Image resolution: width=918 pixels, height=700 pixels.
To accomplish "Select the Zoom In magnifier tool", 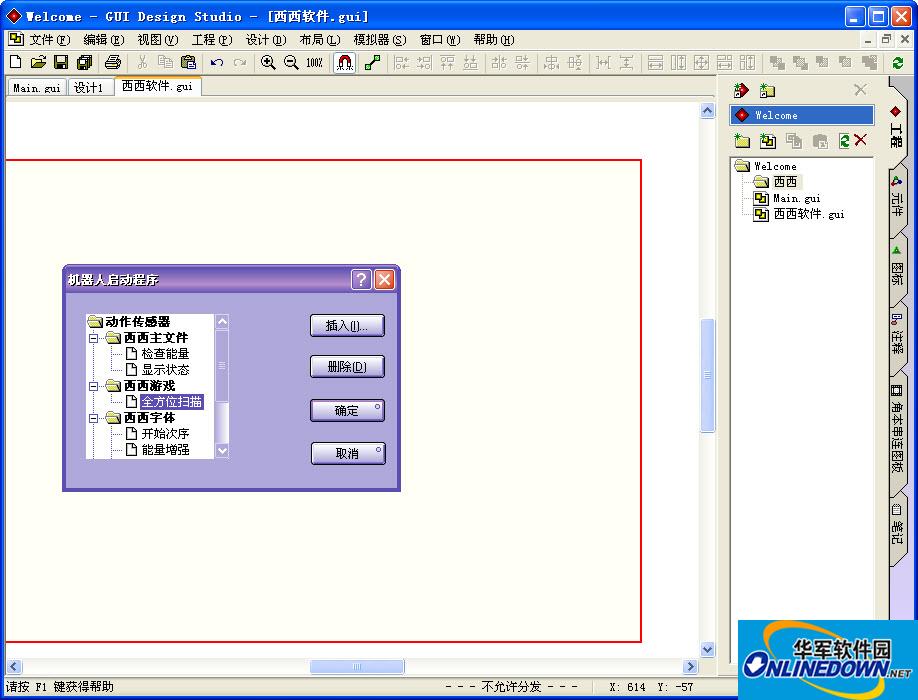I will 268,62.
